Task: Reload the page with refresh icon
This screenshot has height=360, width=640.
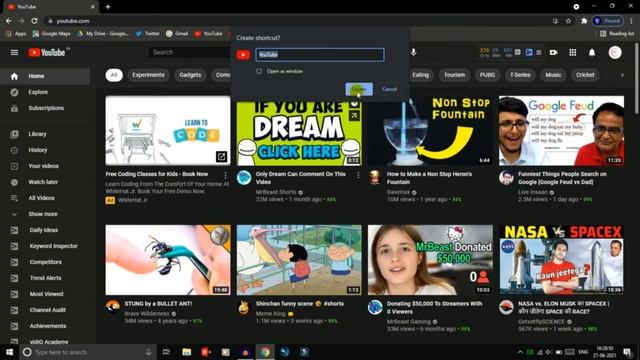Action: [35, 21]
